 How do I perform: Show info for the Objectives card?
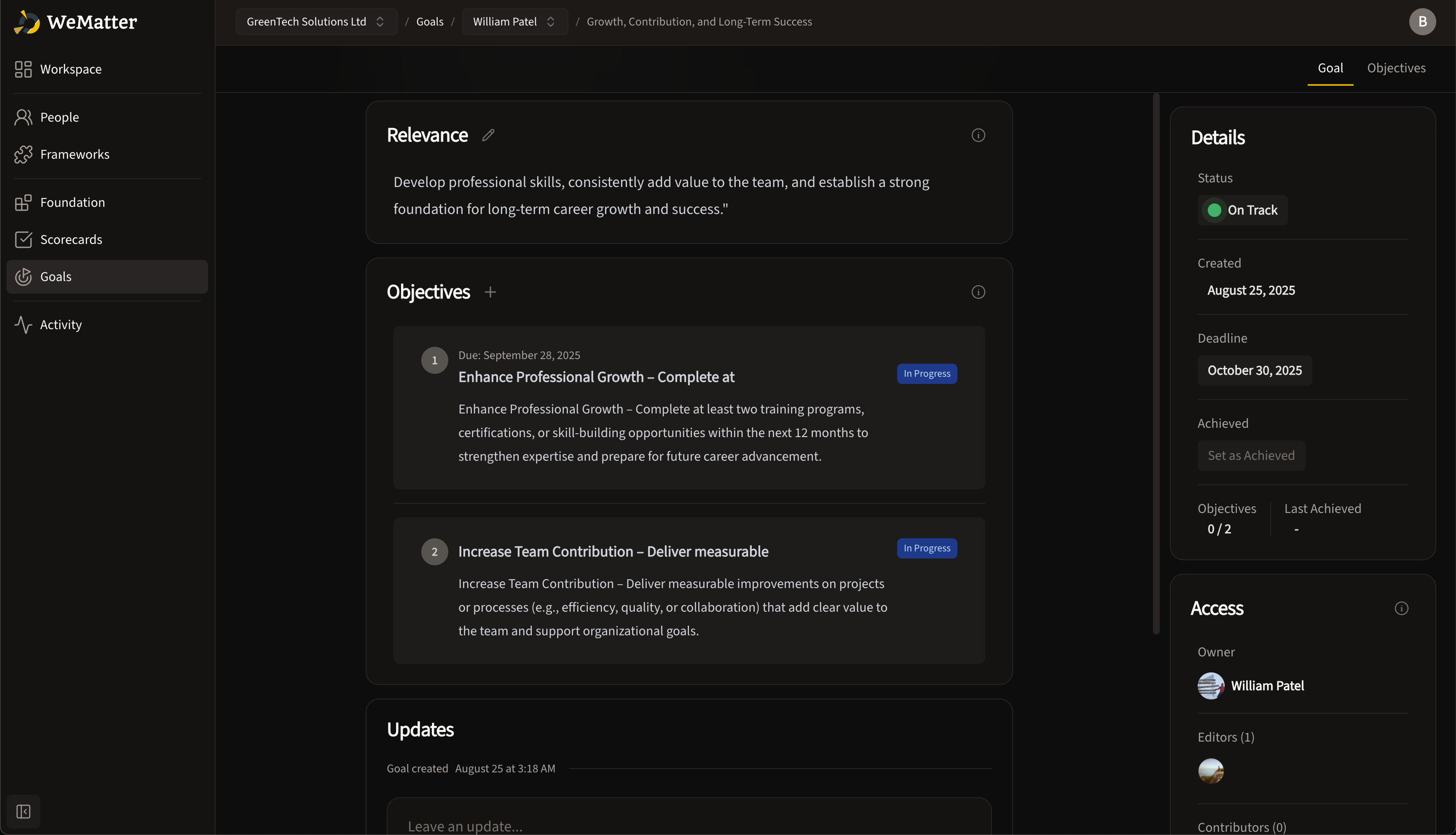point(978,292)
